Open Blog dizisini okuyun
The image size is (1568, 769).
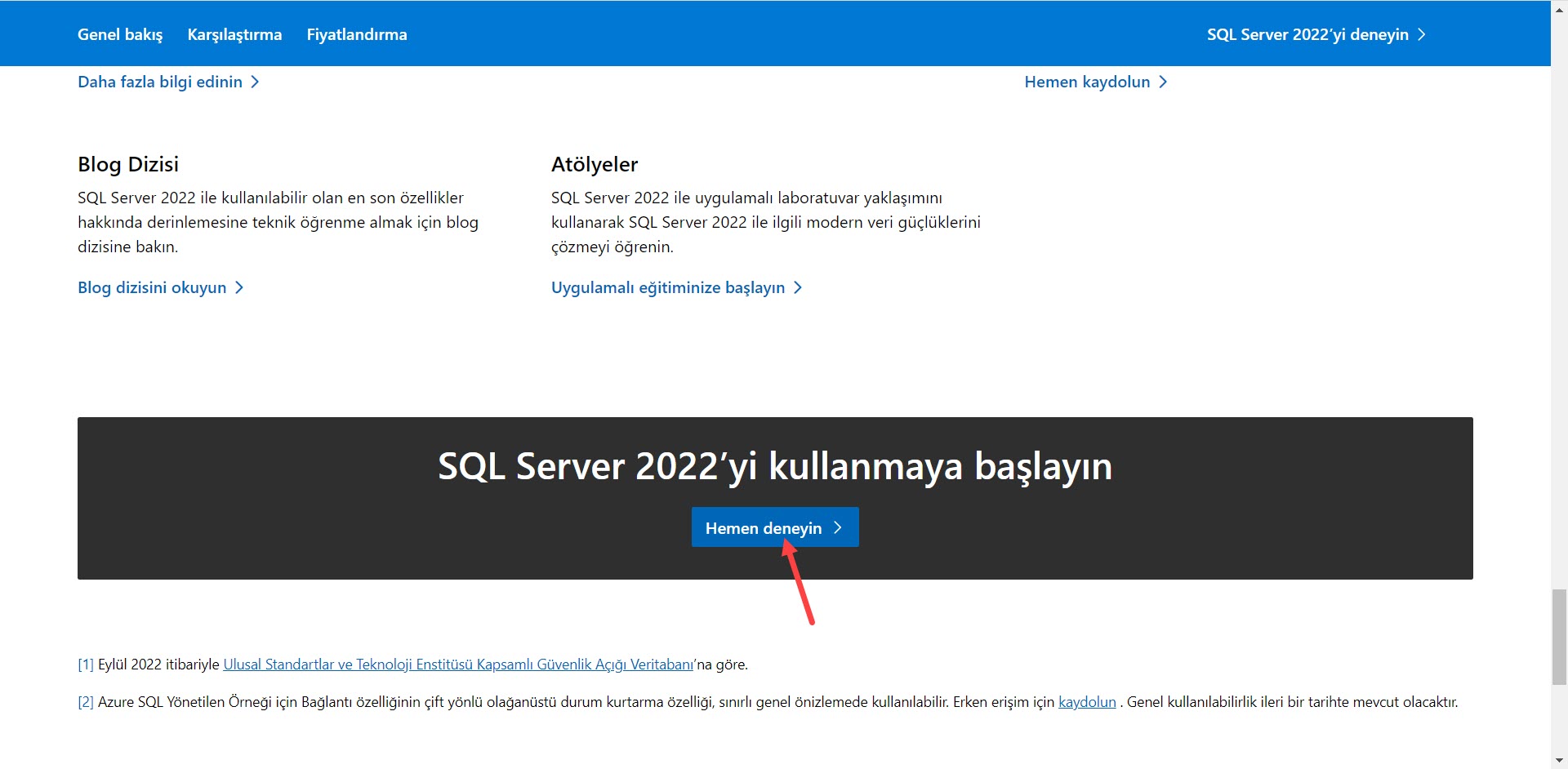pos(152,287)
